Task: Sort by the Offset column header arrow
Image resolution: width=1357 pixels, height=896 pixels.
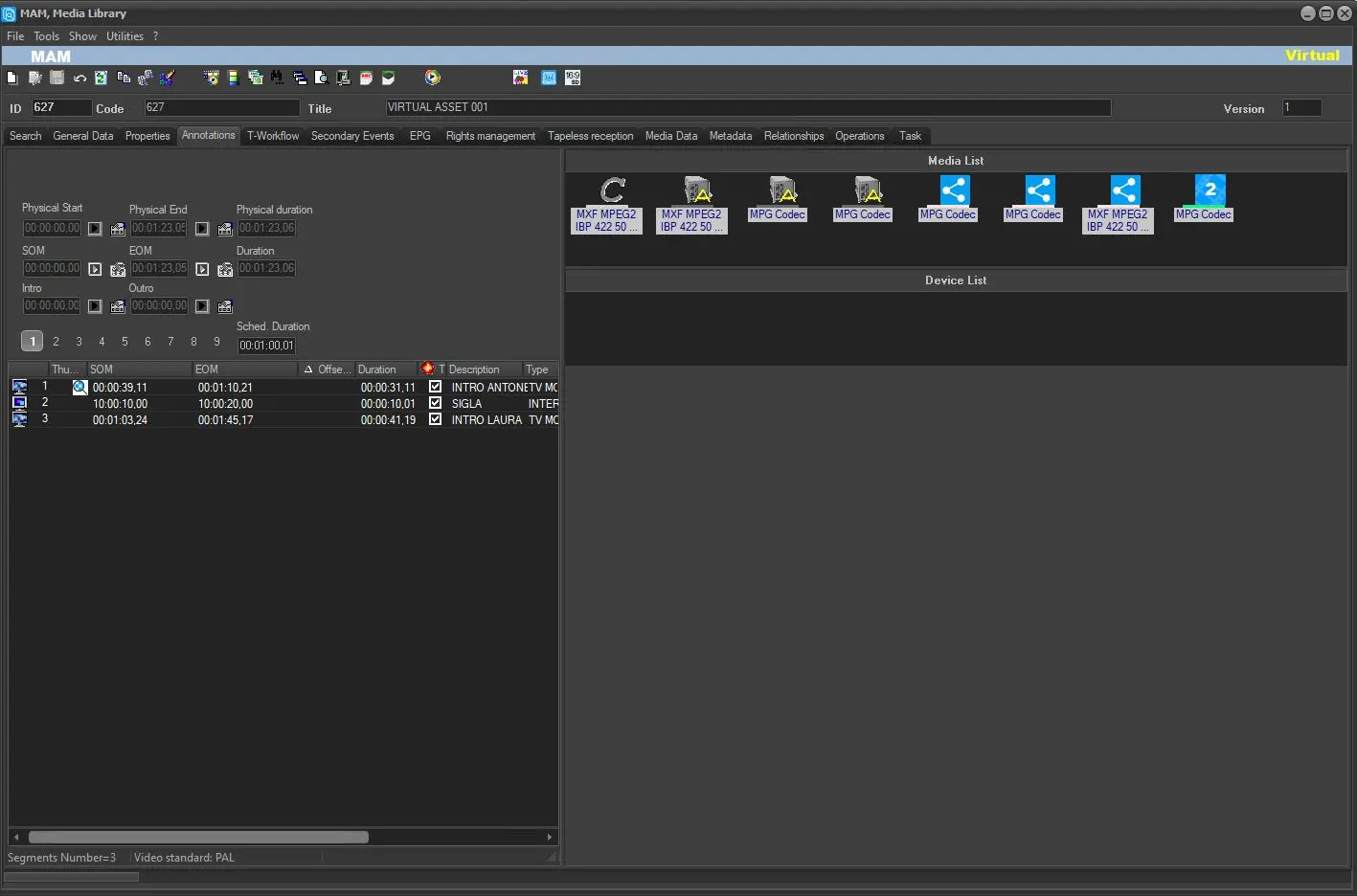Action: tap(308, 370)
